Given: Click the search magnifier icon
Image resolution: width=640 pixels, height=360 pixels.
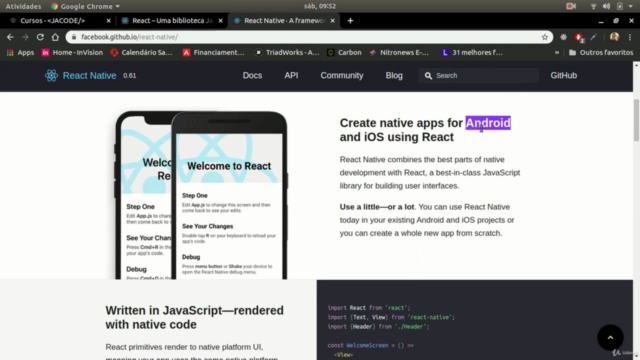Looking at the screenshot, I should [428, 76].
